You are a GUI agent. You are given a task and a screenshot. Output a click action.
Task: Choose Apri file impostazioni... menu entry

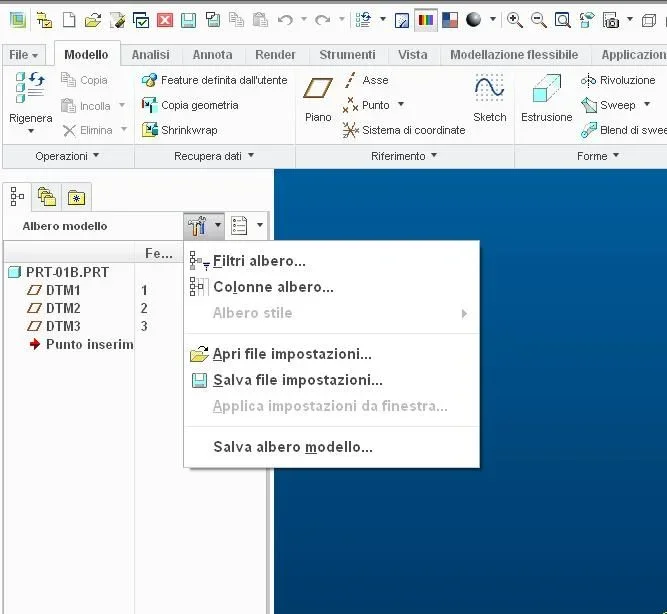tap(332, 354)
